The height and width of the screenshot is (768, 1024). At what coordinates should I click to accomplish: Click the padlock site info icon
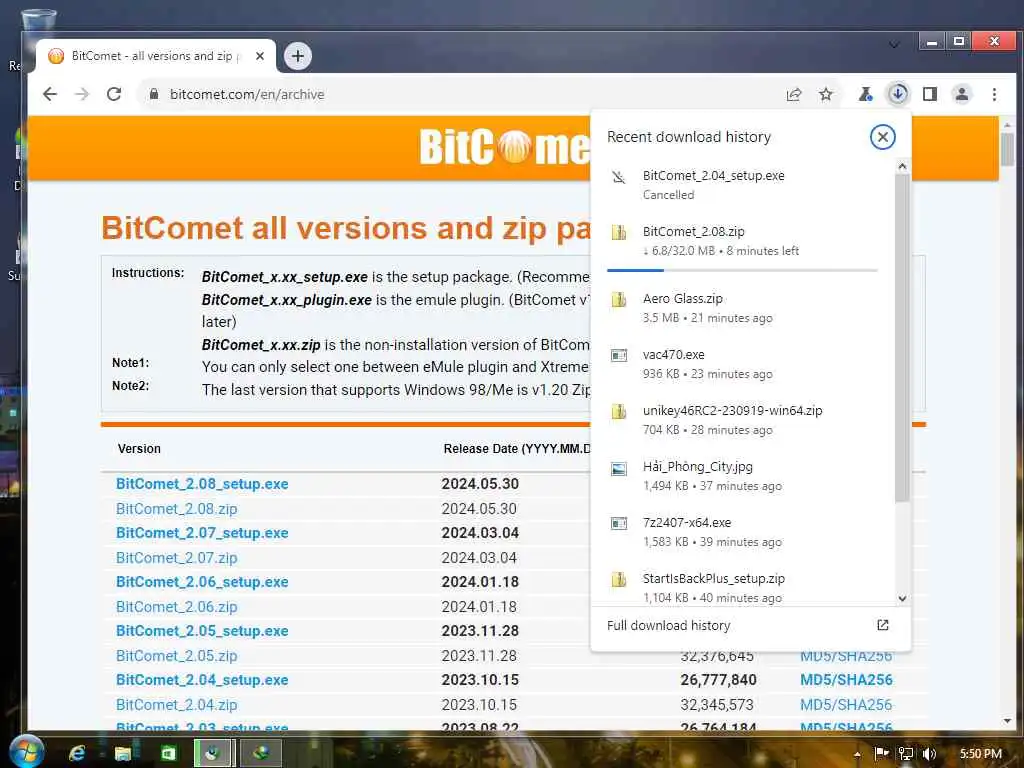click(x=154, y=94)
